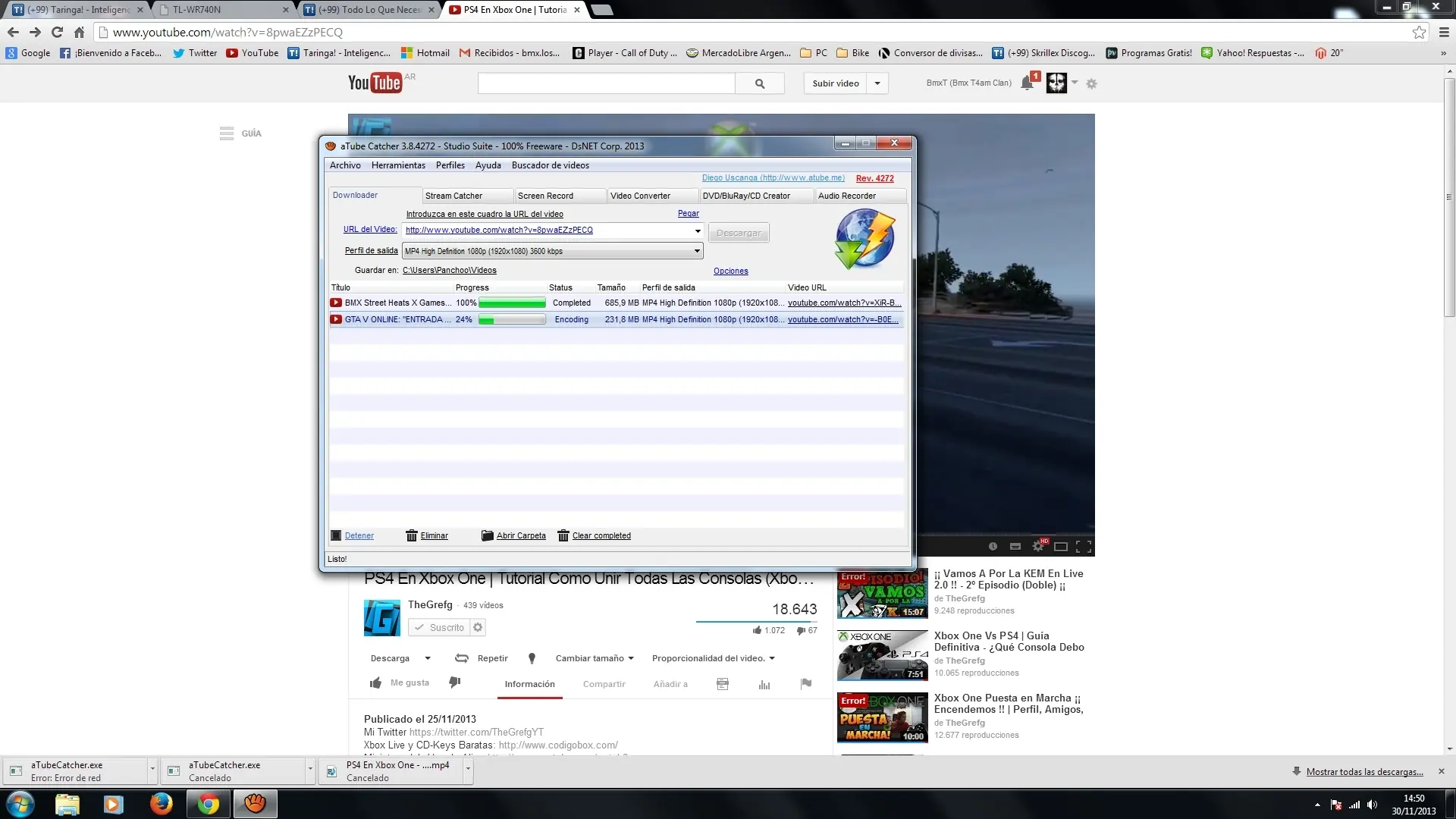Click the GUÍA hamburger menu icon

tap(227, 133)
